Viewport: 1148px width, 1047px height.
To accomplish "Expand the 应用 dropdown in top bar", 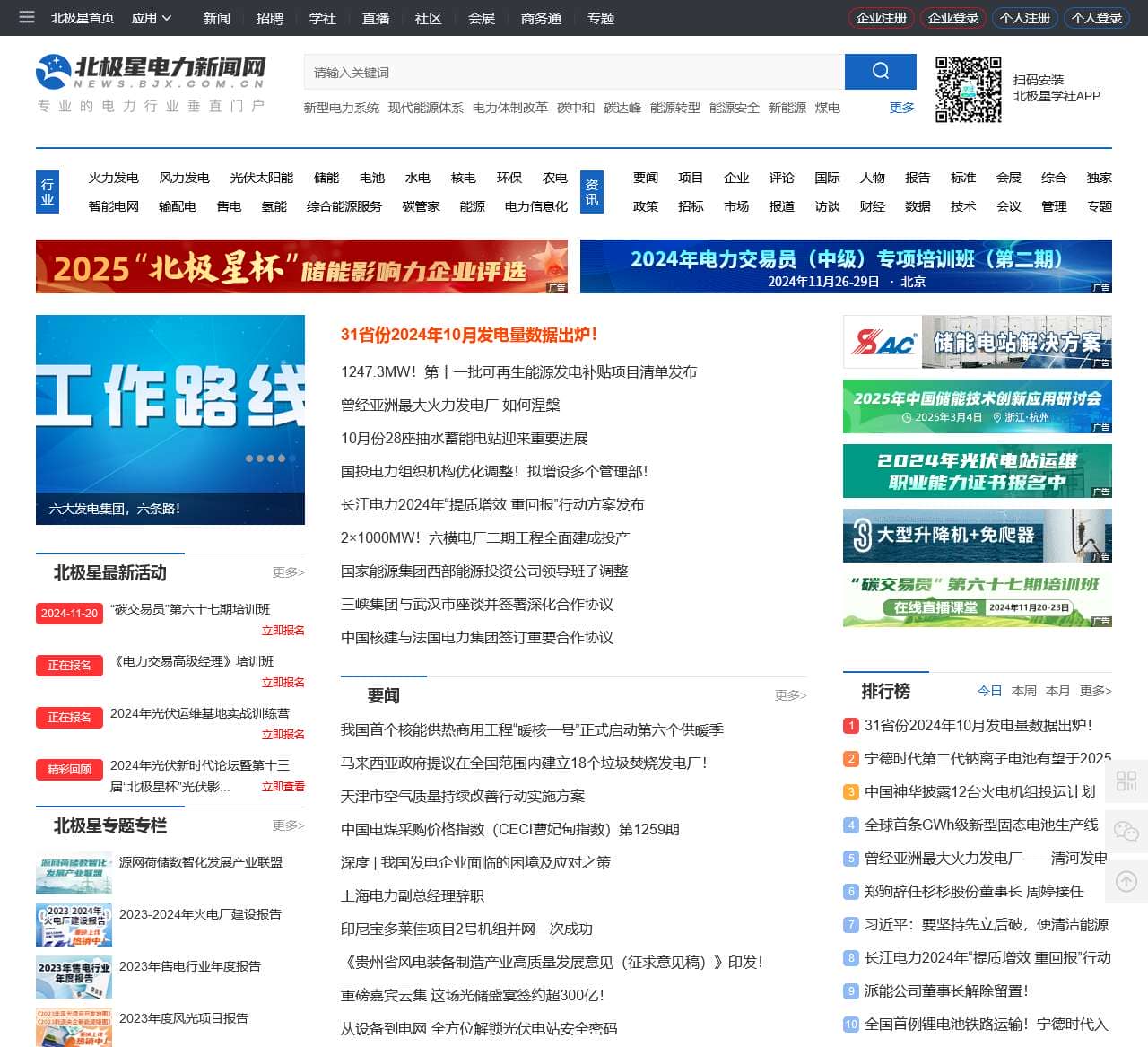I will [x=151, y=18].
